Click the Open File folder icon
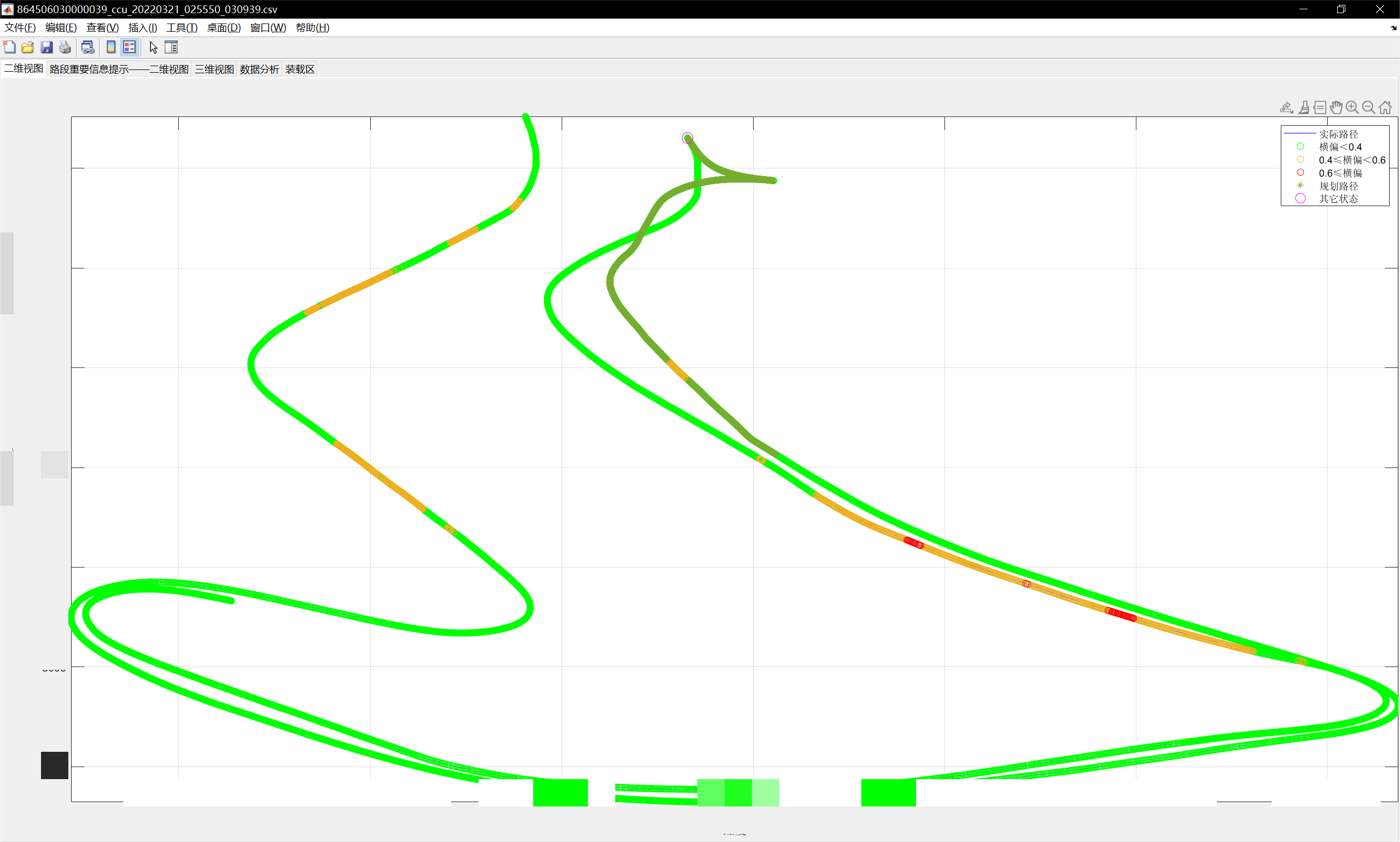This screenshot has width=1400, height=842. 28,47
